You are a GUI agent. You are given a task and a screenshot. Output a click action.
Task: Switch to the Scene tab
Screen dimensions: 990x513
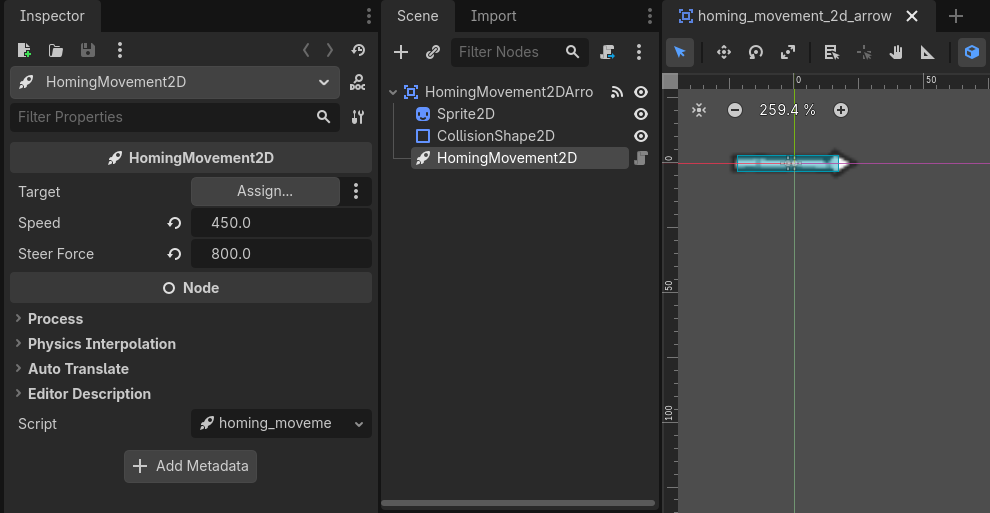pos(417,16)
